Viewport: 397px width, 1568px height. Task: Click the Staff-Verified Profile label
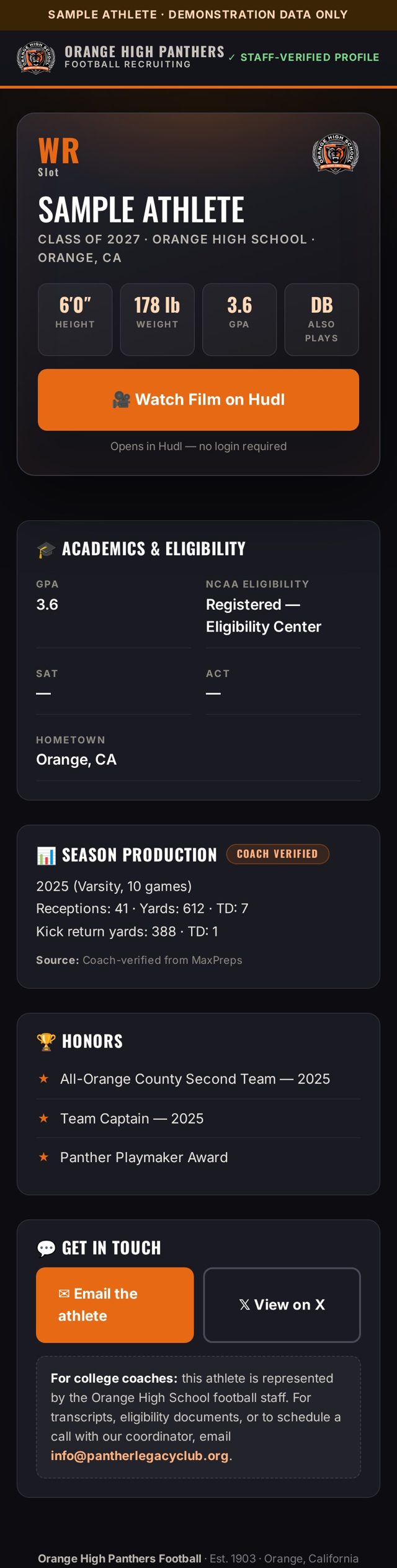point(304,58)
